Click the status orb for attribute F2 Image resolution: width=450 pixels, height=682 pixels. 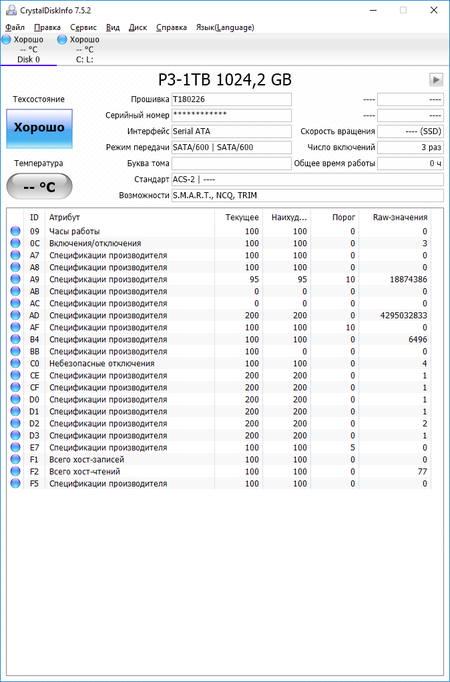[15, 471]
